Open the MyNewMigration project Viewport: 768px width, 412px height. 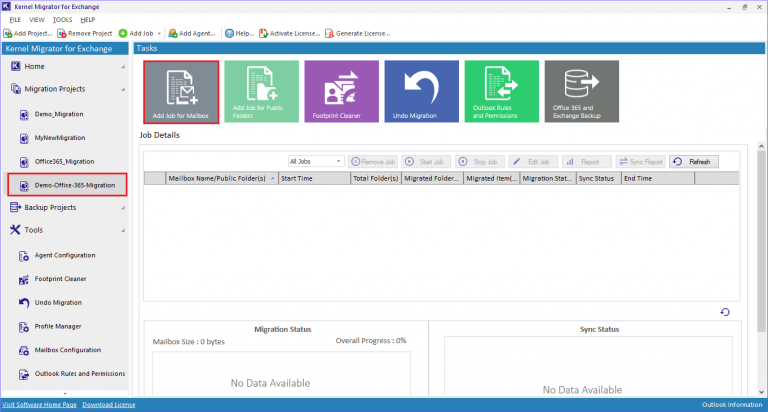click(x=60, y=138)
